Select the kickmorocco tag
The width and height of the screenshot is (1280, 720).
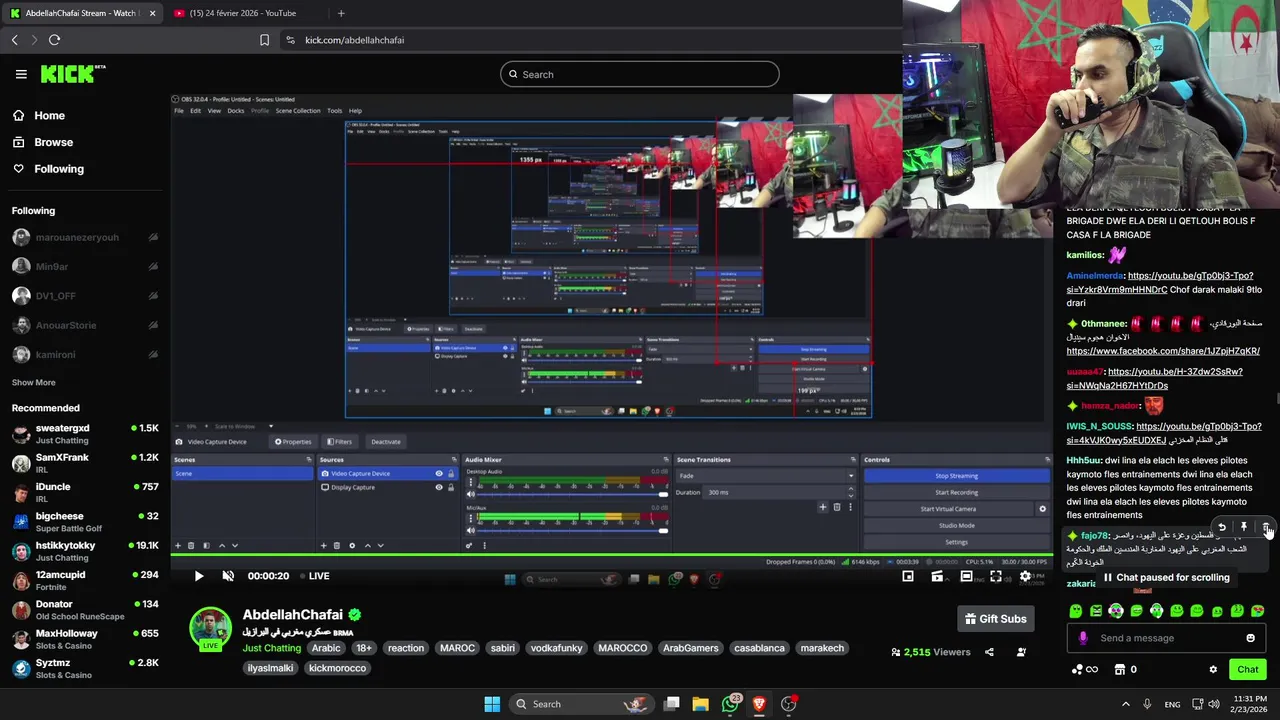coord(337,668)
